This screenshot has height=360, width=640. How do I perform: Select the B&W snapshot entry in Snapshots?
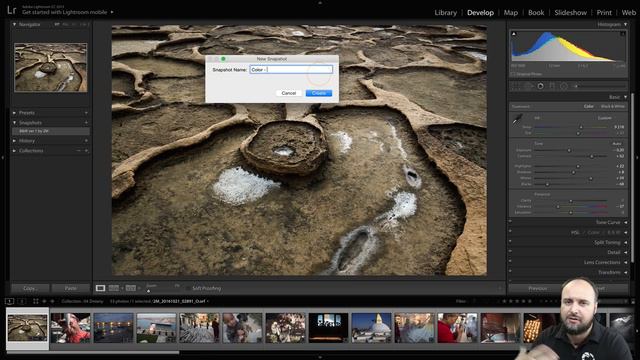click(x=51, y=131)
